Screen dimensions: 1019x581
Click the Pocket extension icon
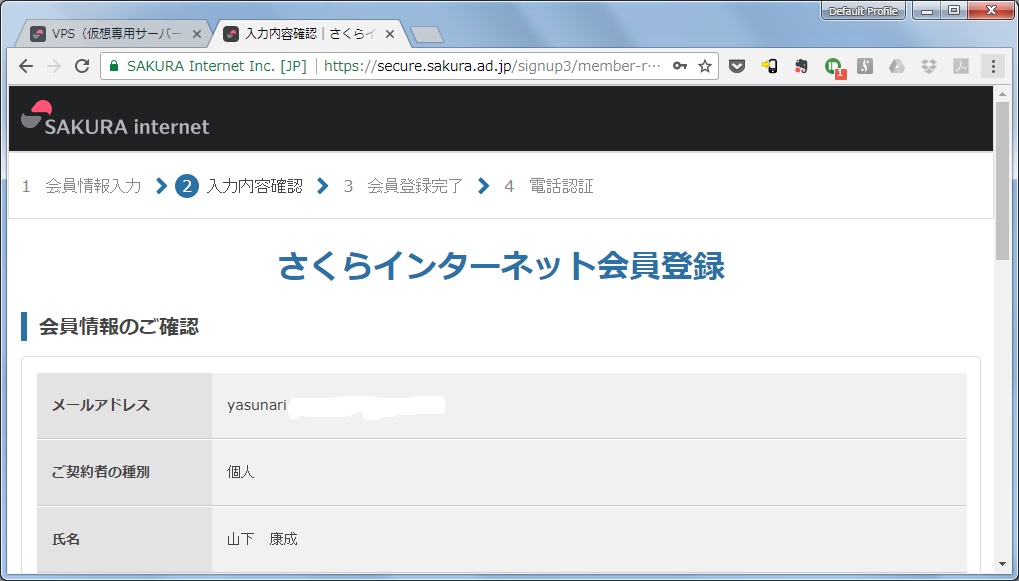point(736,66)
